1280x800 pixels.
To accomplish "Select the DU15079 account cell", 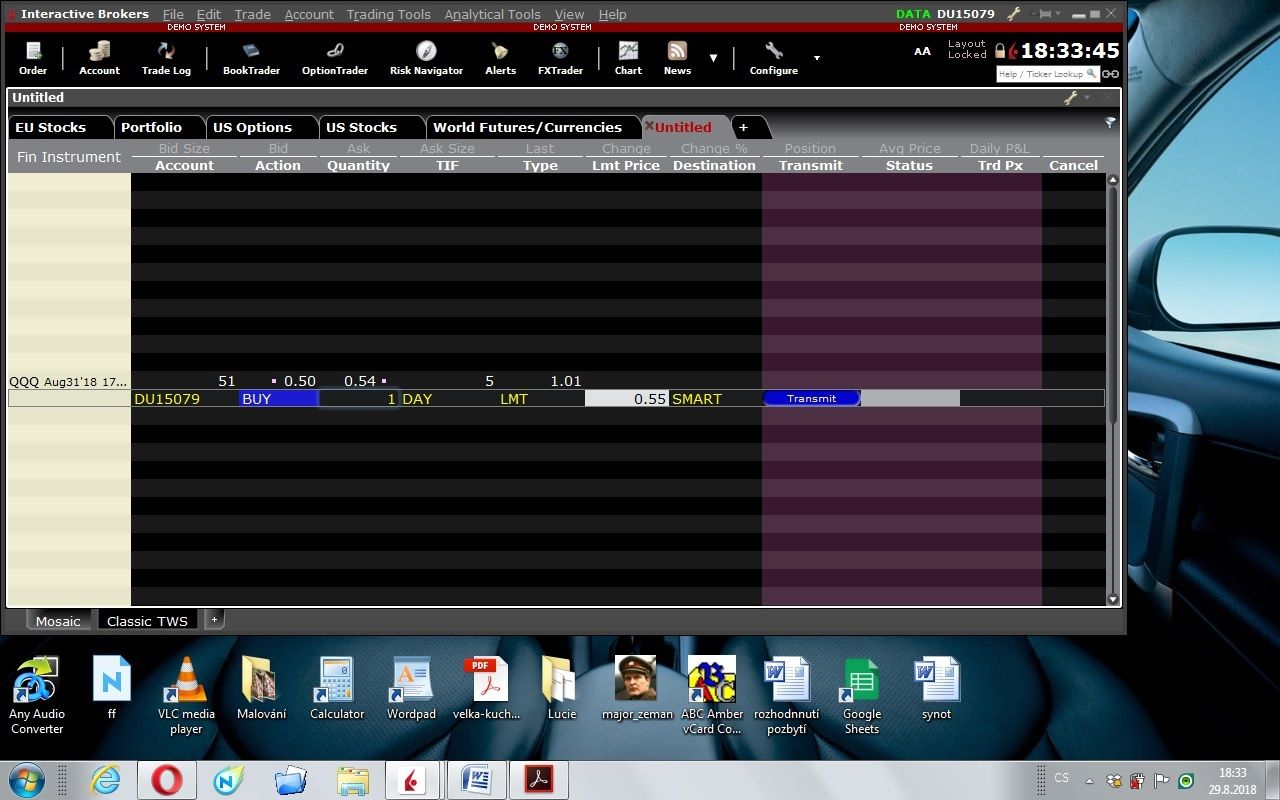I will coord(185,398).
